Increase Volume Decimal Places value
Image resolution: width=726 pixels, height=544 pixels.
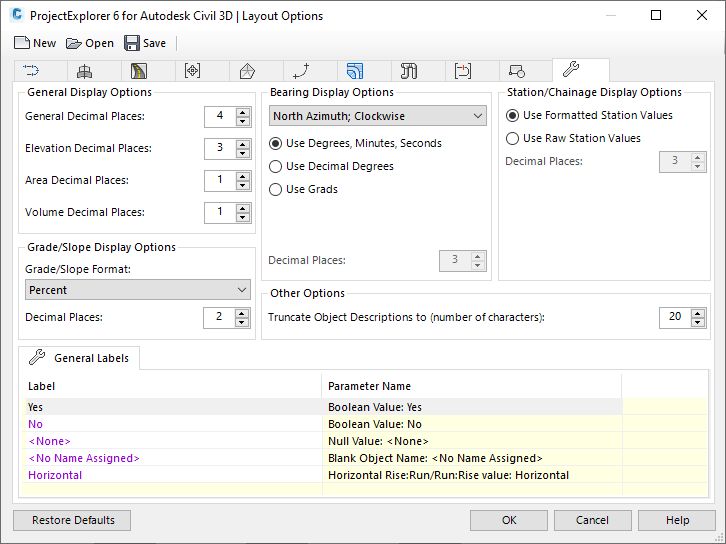click(243, 208)
